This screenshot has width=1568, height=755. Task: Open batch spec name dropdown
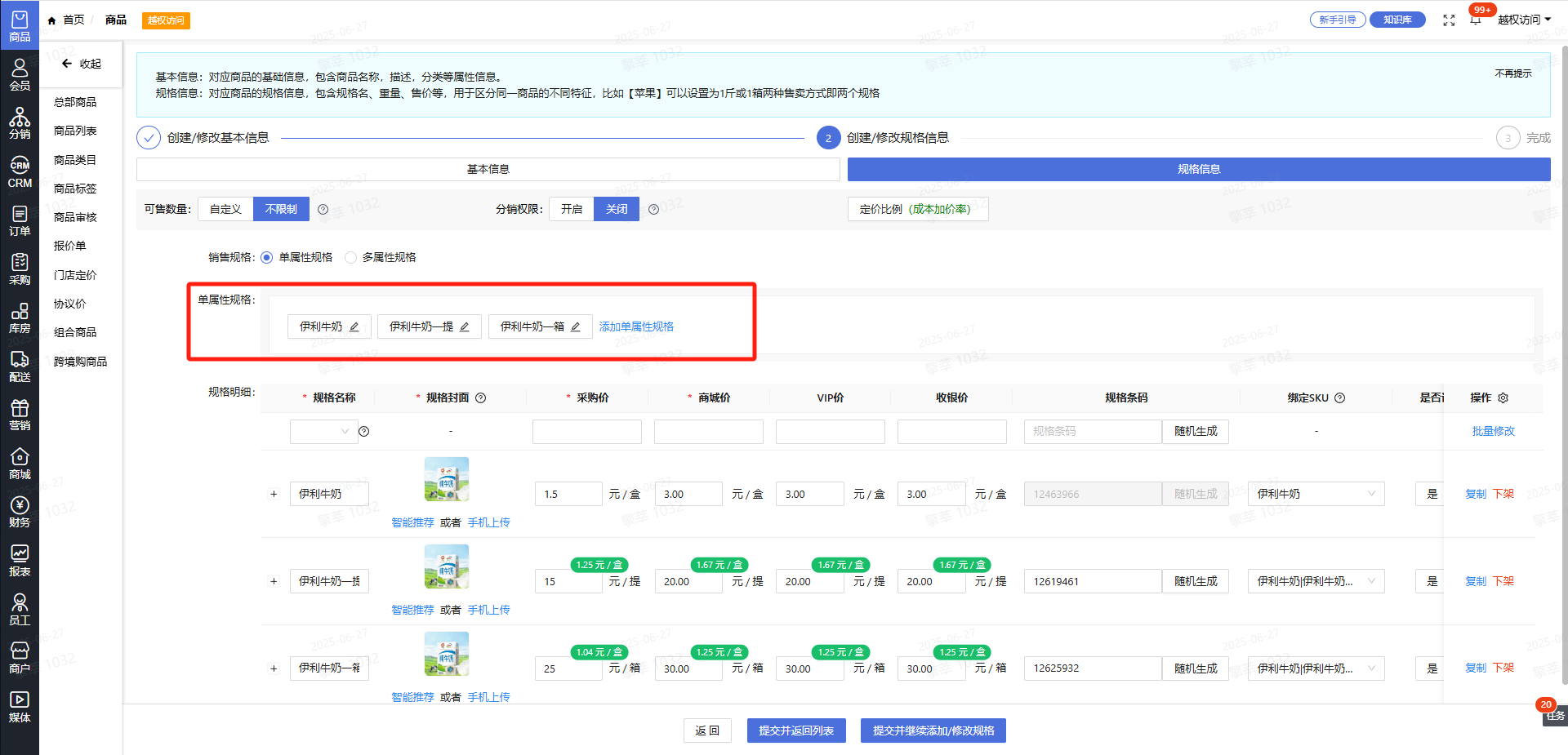(x=323, y=432)
